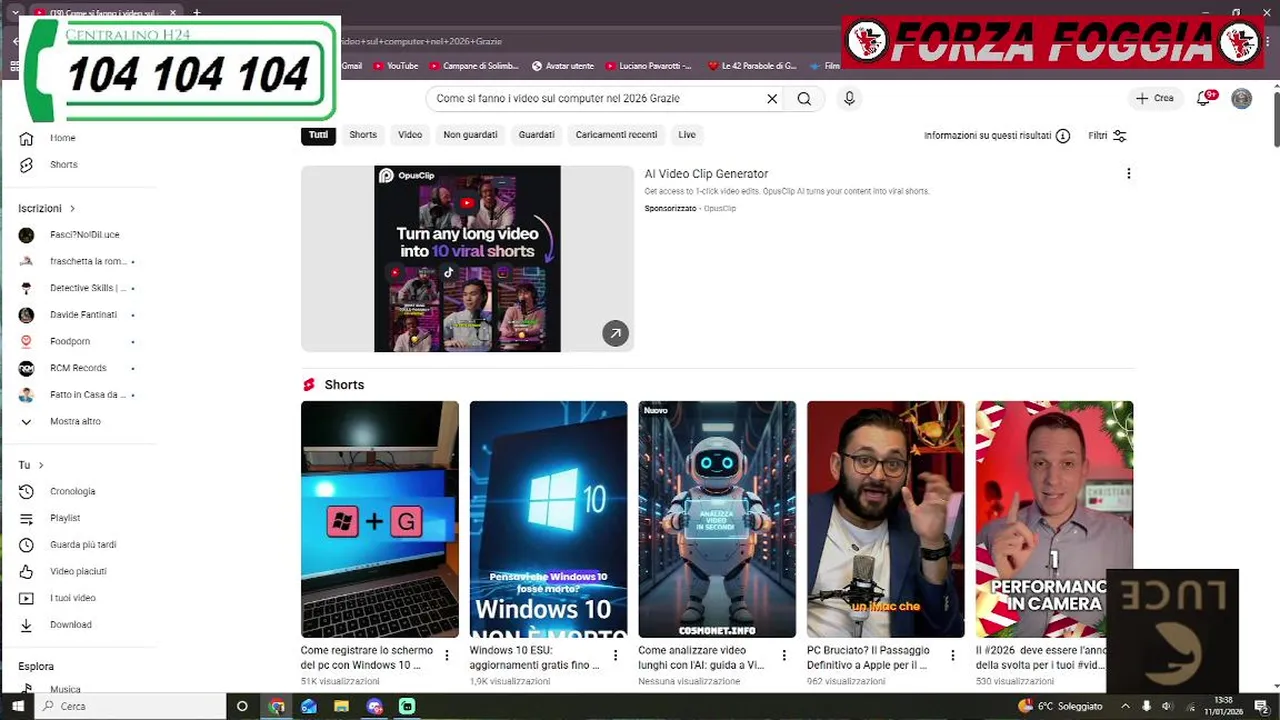The width and height of the screenshot is (1280, 720).
Task: Open the PC Bruciato short thumbnail
Action: (886, 519)
